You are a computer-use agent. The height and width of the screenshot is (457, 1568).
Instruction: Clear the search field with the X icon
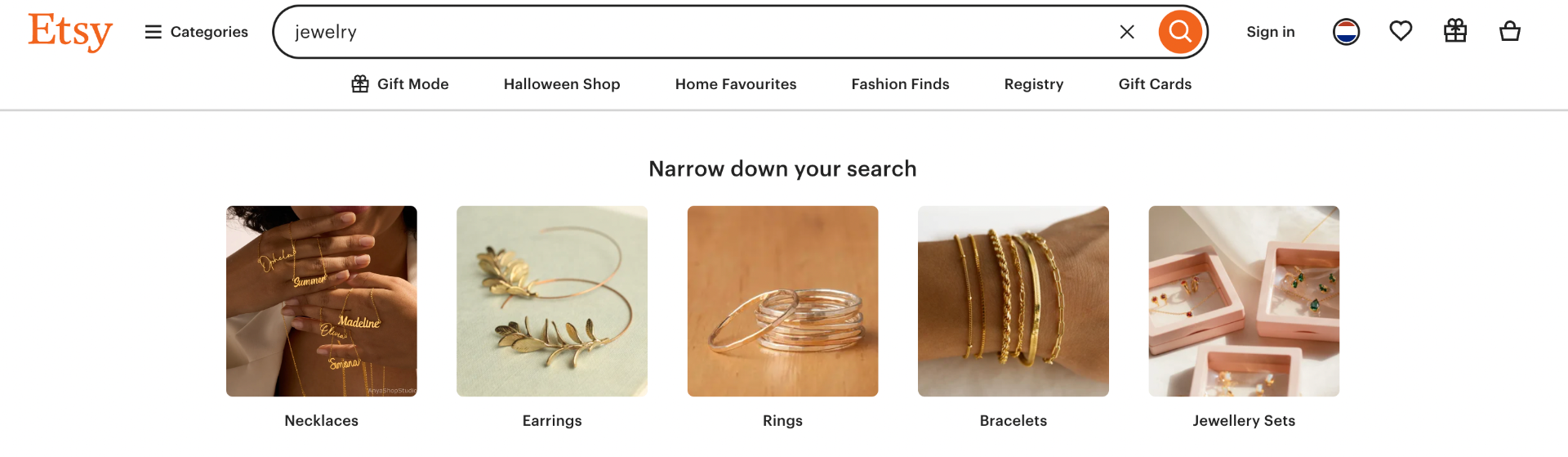click(x=1127, y=32)
